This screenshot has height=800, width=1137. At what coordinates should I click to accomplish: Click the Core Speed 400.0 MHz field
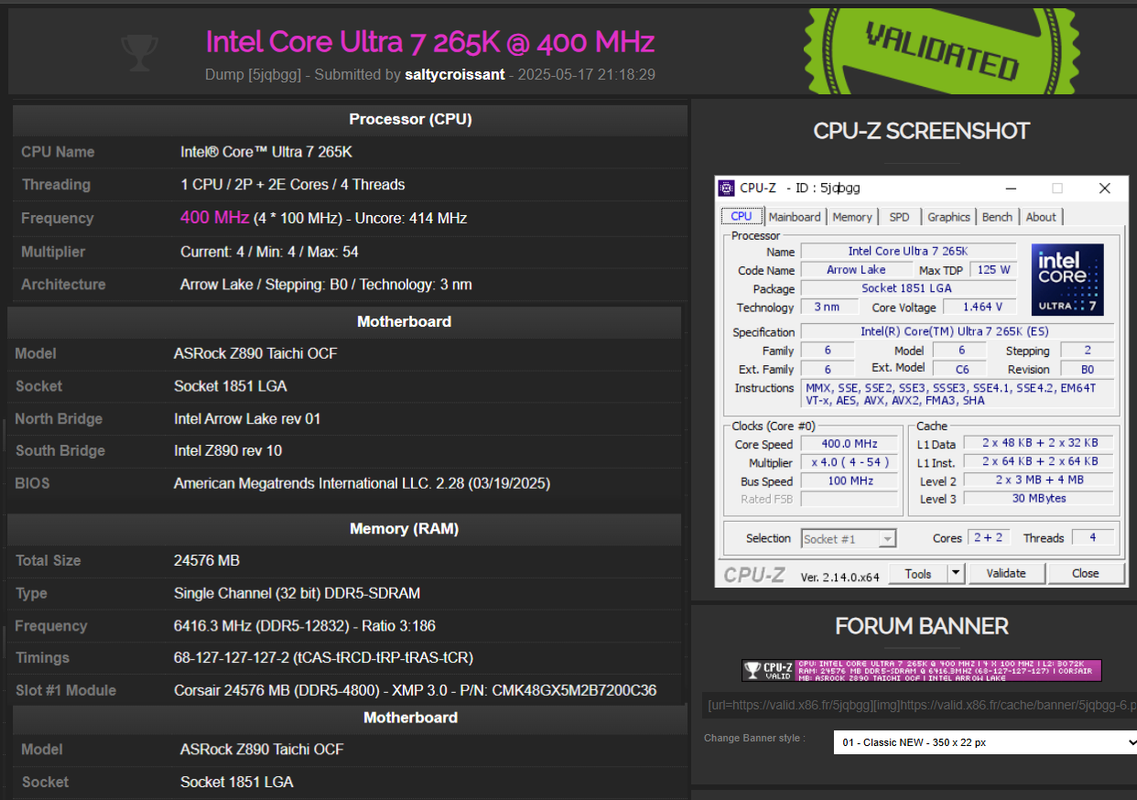848,444
